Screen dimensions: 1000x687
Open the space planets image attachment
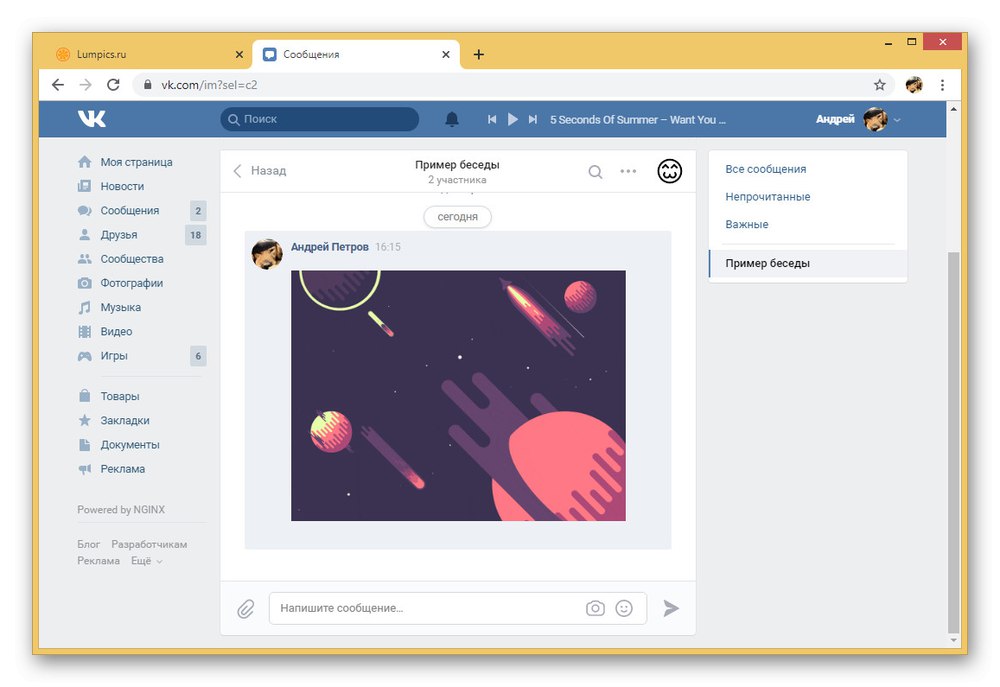point(458,395)
